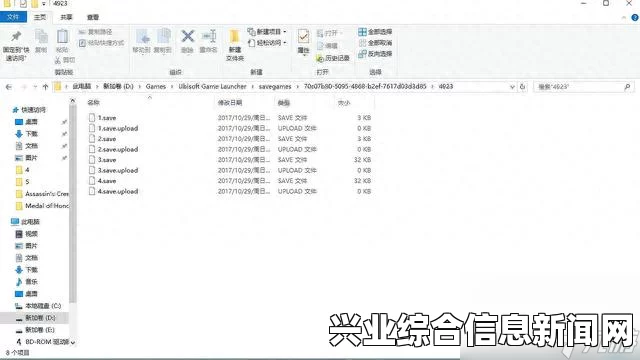640x360 pixels.
Task: Select the file 3.save
Action: click(107, 160)
